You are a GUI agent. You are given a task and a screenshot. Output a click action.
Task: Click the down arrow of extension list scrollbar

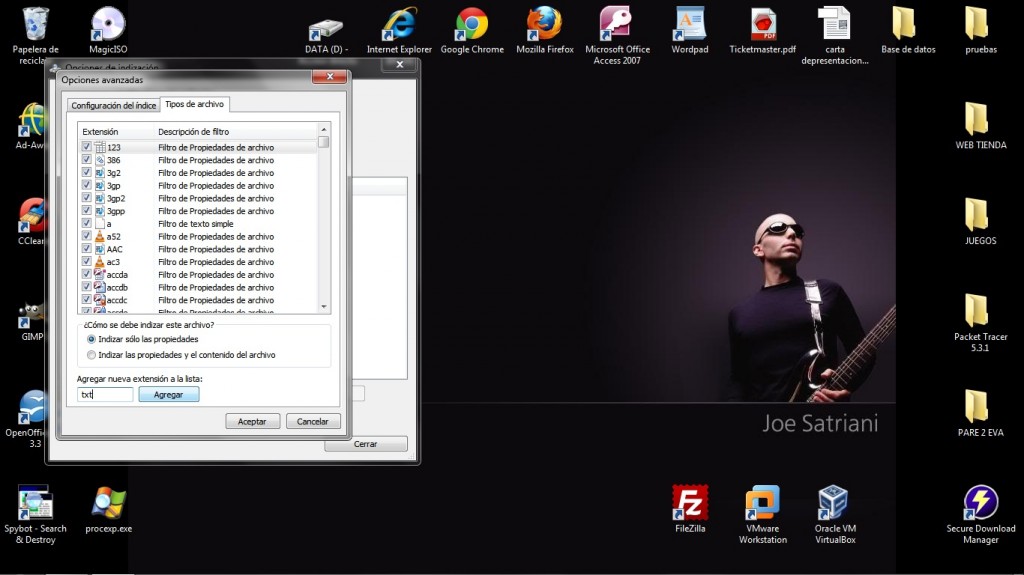pyautogui.click(x=323, y=307)
